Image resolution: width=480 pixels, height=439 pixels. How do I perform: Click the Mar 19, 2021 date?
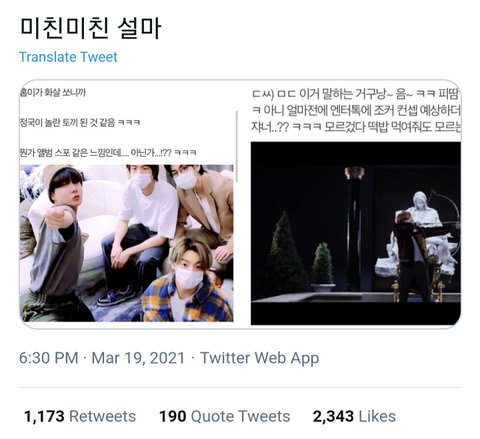[138, 358]
